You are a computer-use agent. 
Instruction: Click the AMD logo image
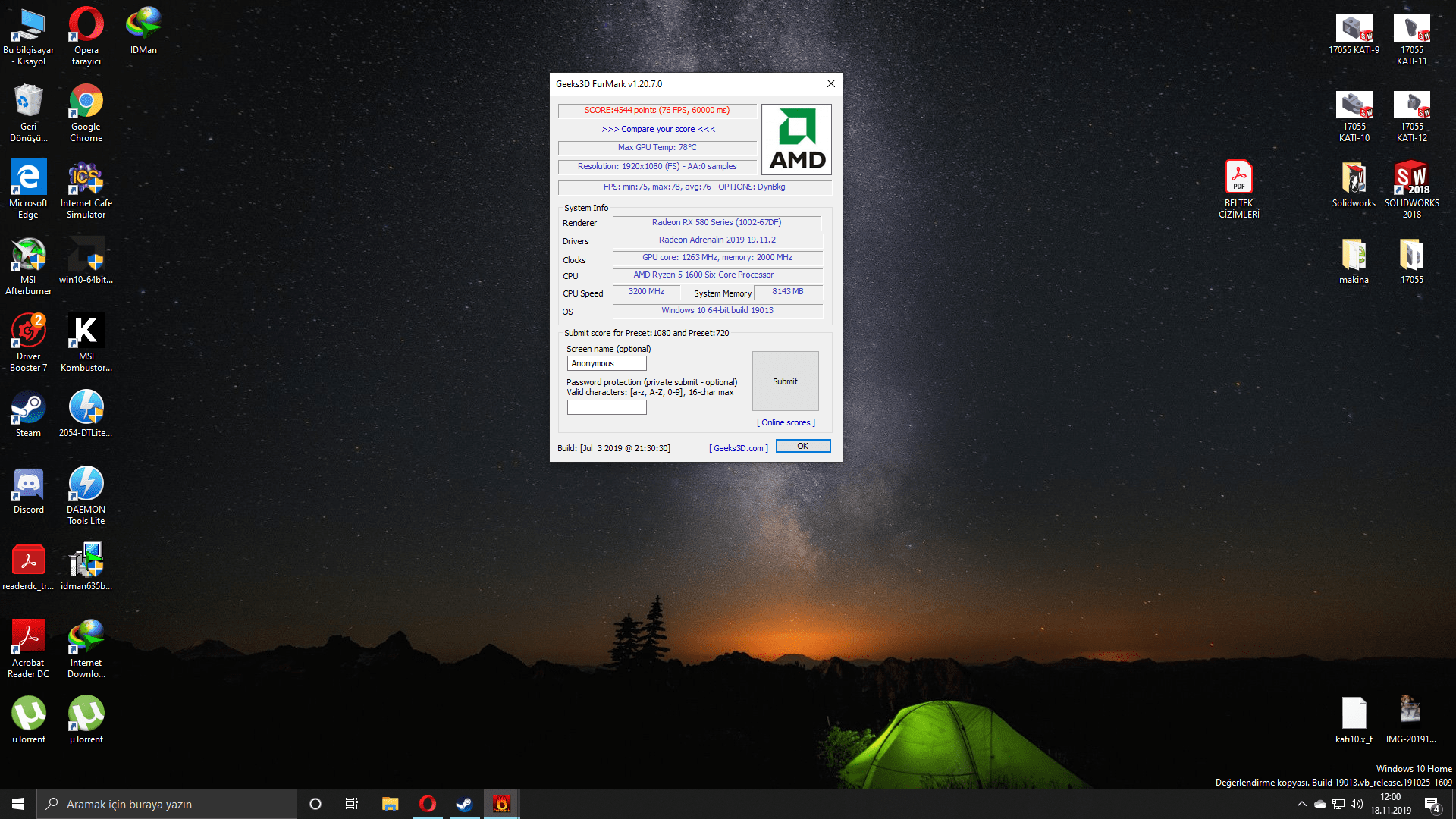tap(796, 140)
